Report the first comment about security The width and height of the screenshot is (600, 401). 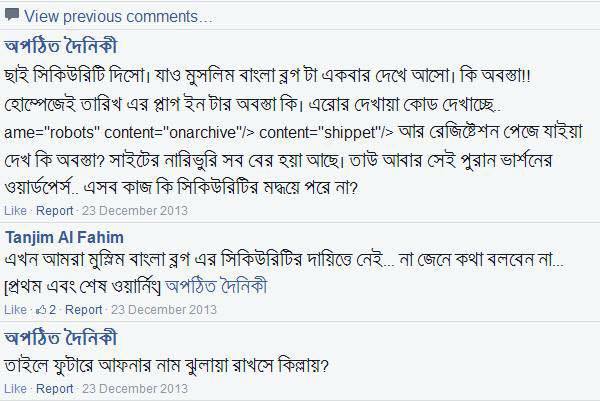[54, 212]
